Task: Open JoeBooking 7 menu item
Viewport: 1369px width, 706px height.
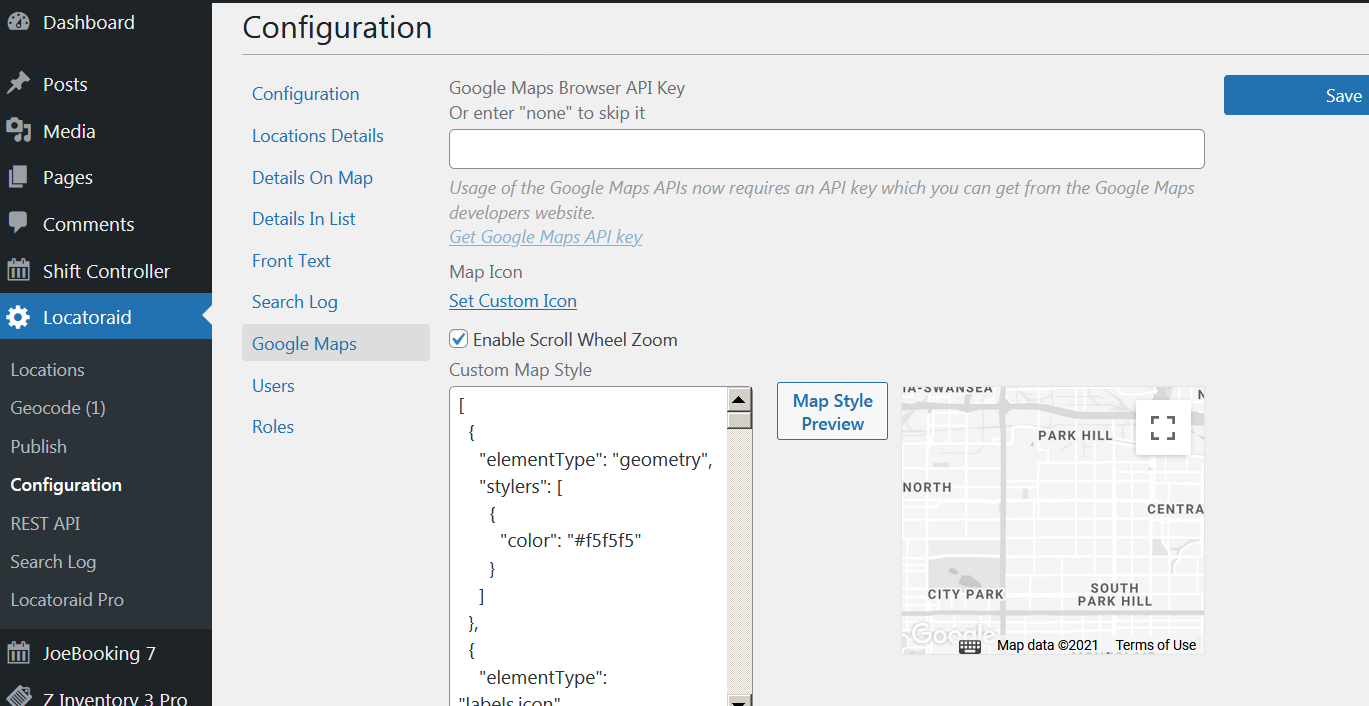Action: pos(106,653)
